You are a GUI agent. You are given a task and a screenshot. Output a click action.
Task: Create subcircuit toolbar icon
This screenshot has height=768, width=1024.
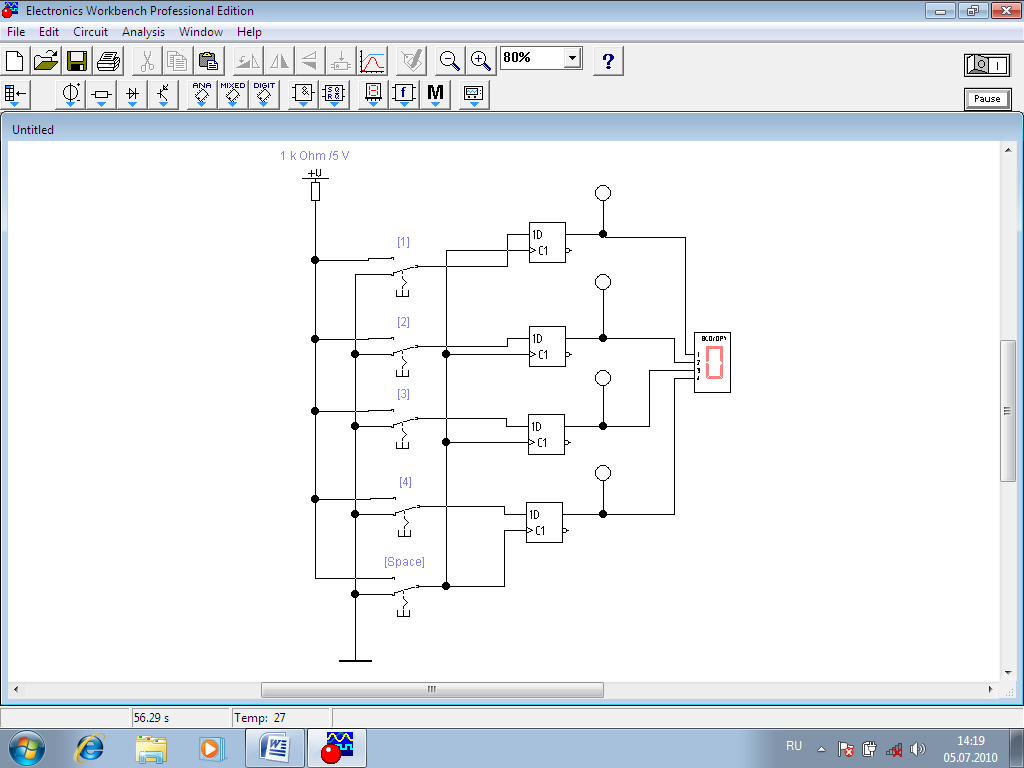[x=340, y=61]
